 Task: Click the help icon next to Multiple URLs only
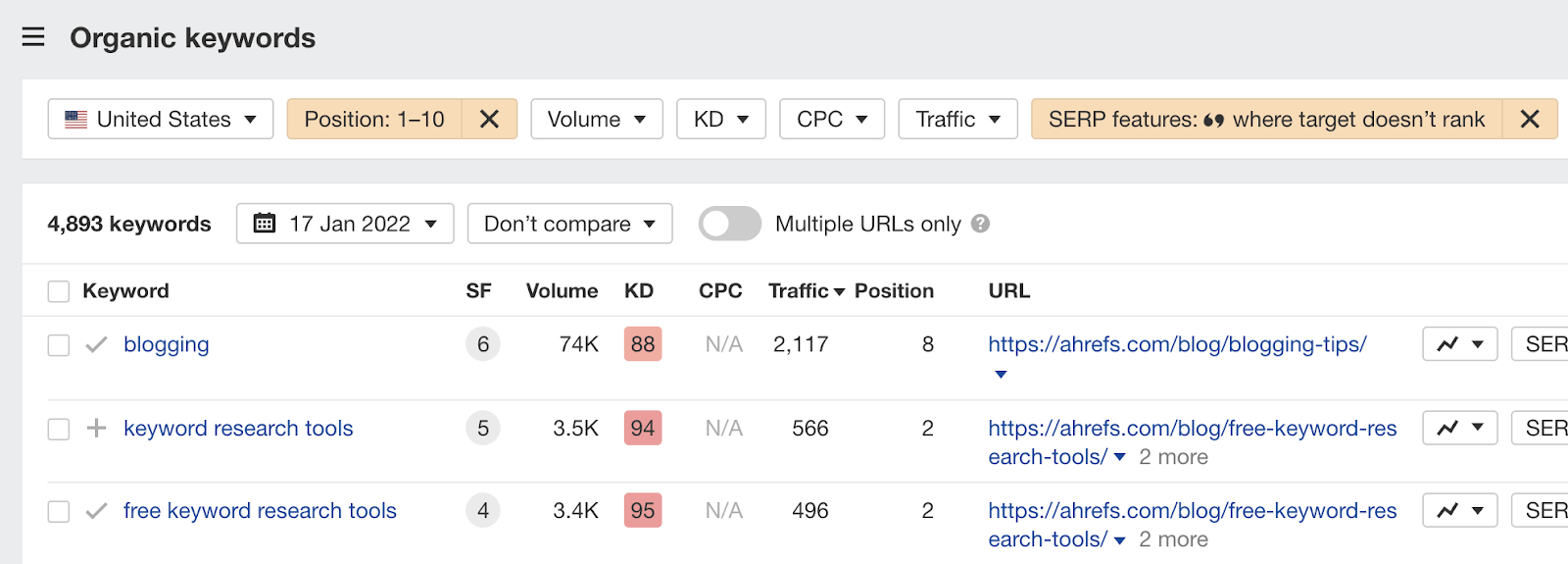980,224
